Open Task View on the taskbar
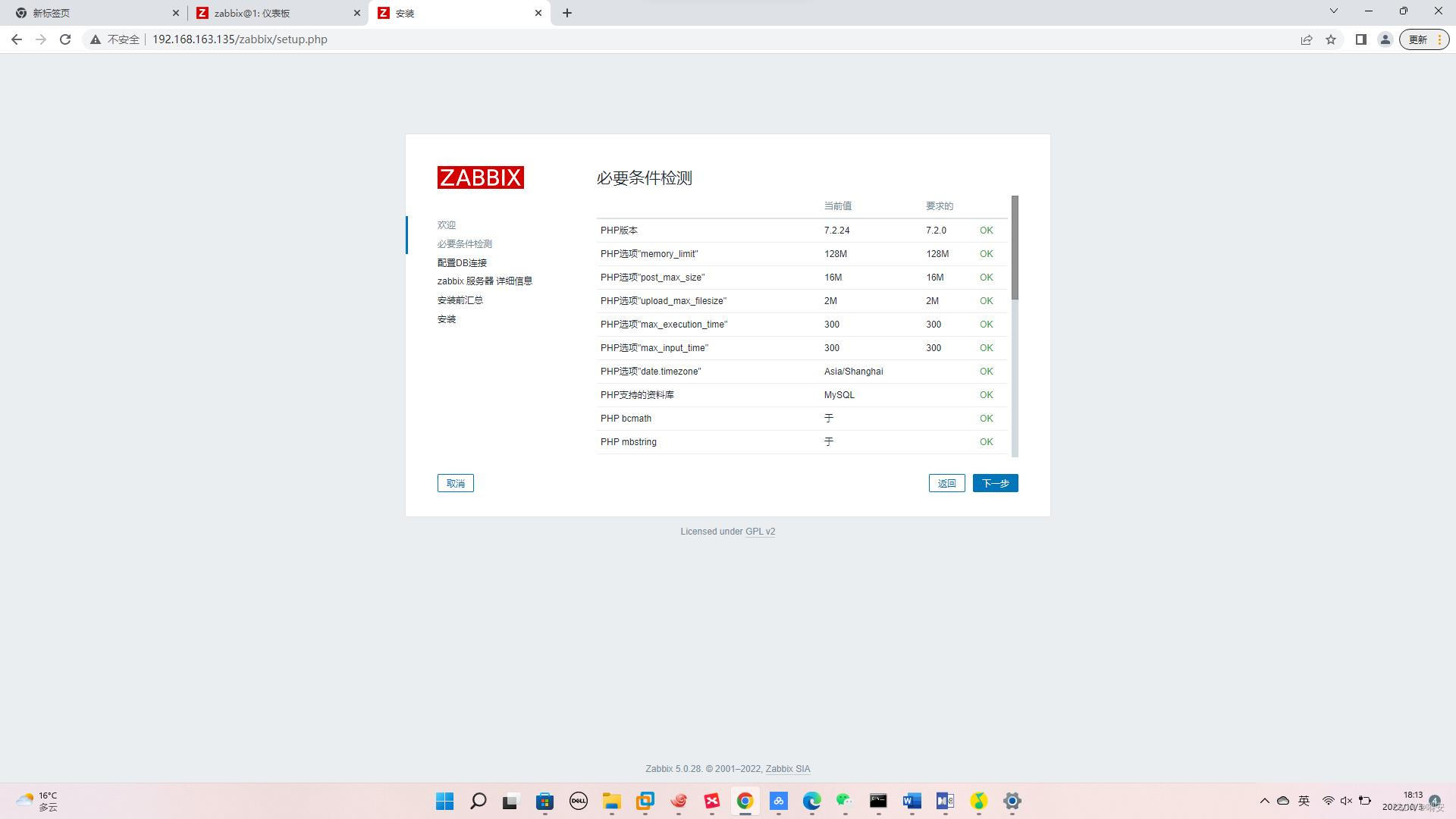 [x=510, y=801]
